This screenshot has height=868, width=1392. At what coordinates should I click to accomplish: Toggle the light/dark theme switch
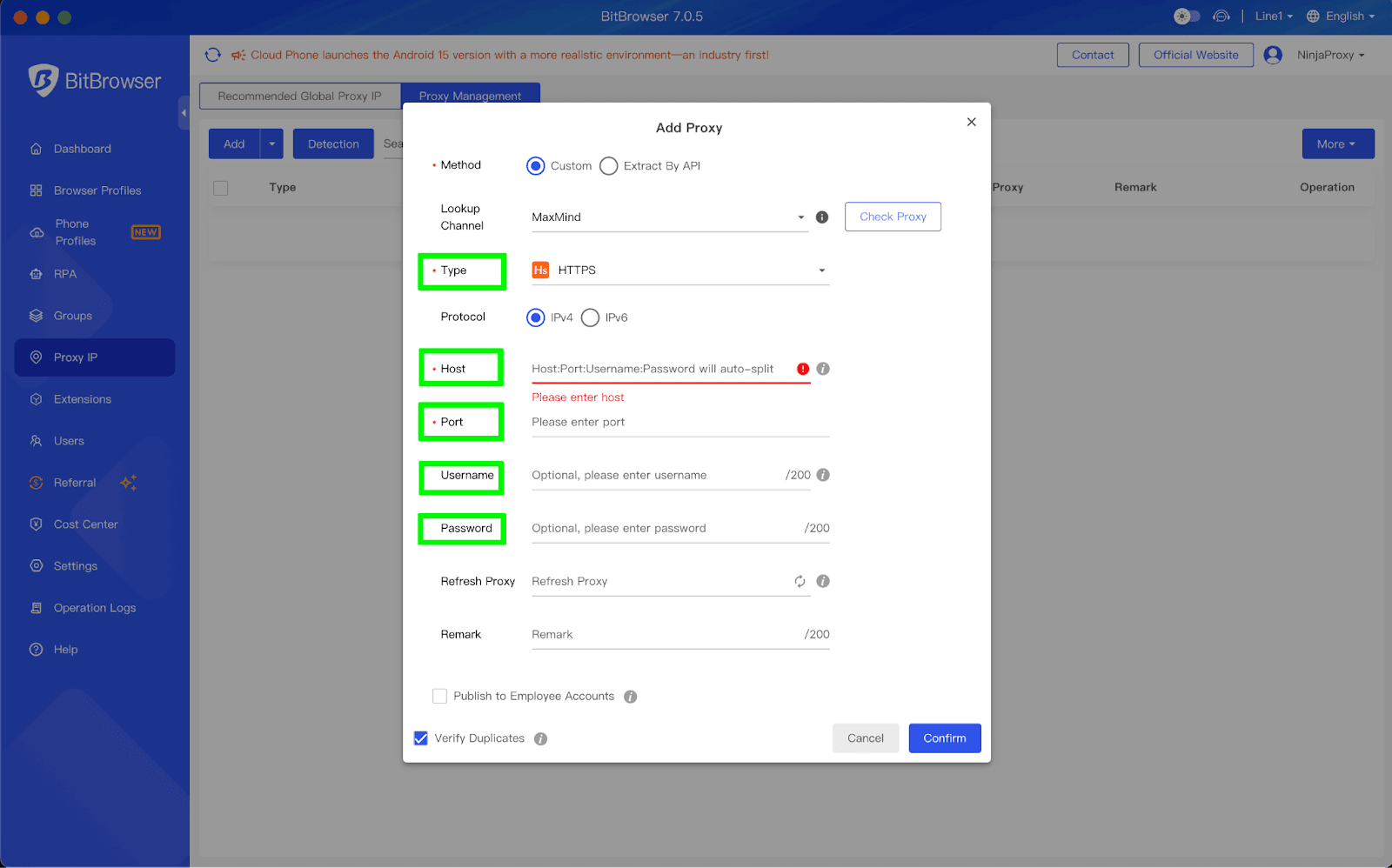click(x=1187, y=17)
